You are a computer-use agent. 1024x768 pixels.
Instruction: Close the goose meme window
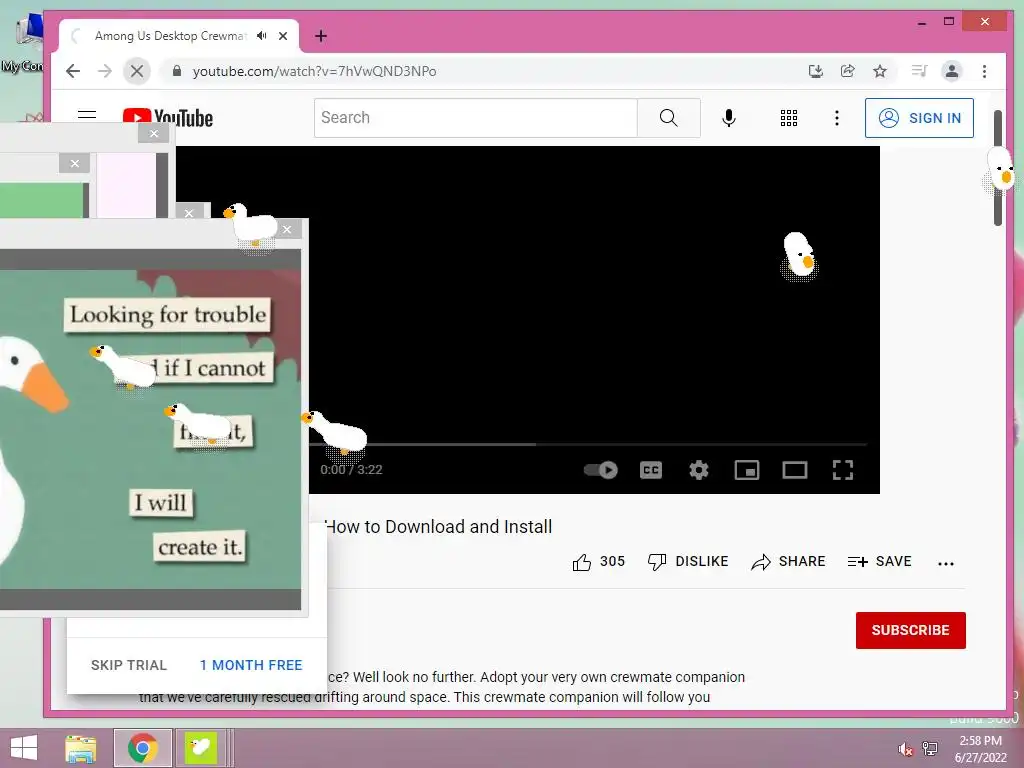[x=287, y=229]
